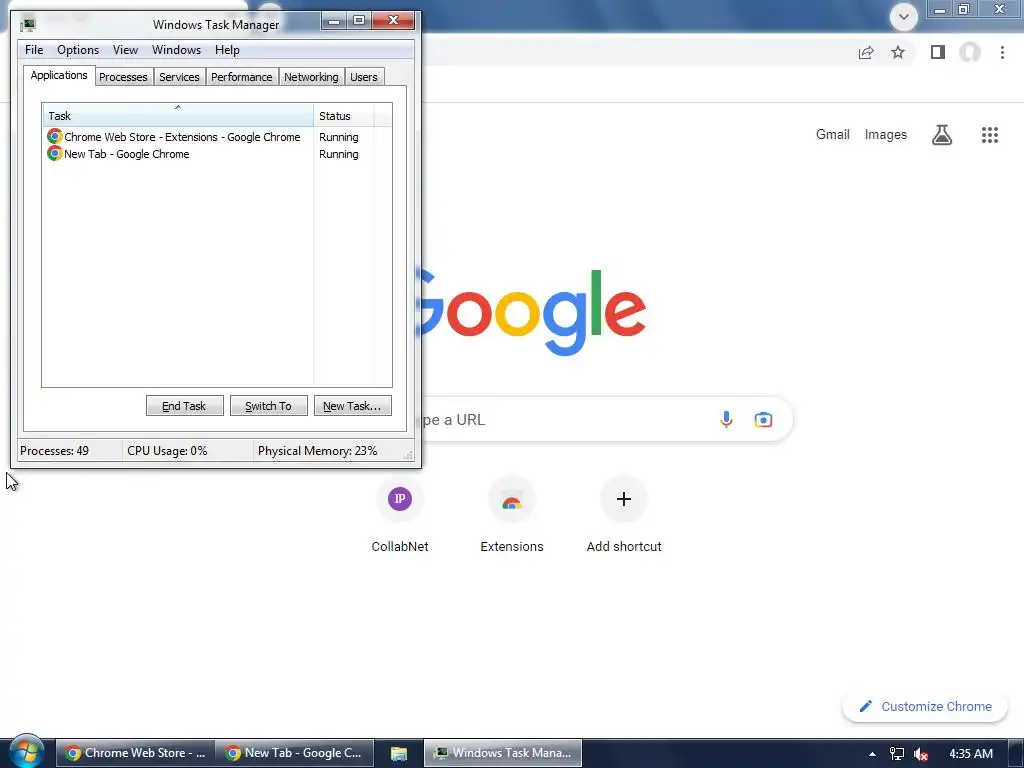Click the Switch To button
Screen dimensions: 1024x768
tap(268, 406)
